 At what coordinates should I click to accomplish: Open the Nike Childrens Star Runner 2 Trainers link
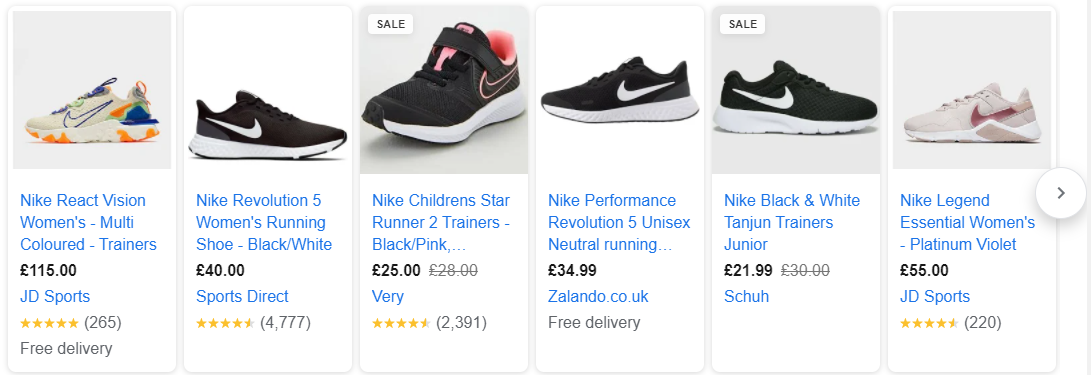[x=441, y=223]
